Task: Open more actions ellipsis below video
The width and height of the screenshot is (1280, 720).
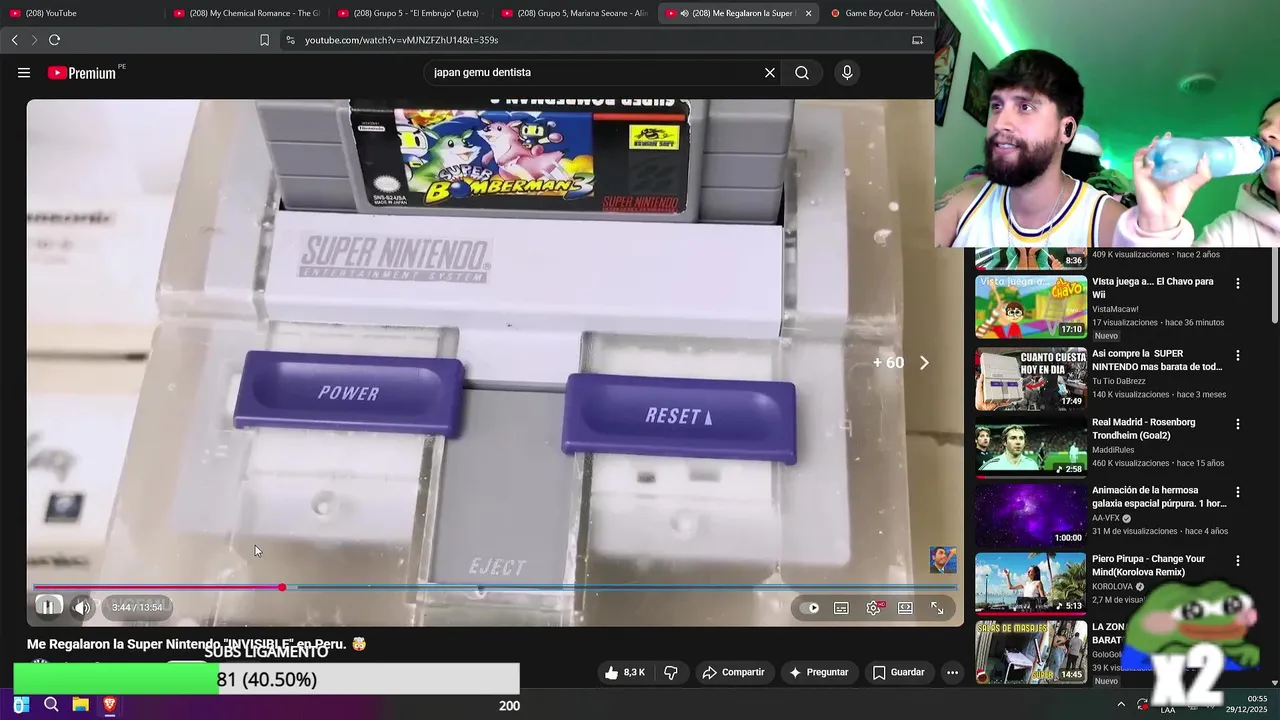Action: [x=952, y=672]
